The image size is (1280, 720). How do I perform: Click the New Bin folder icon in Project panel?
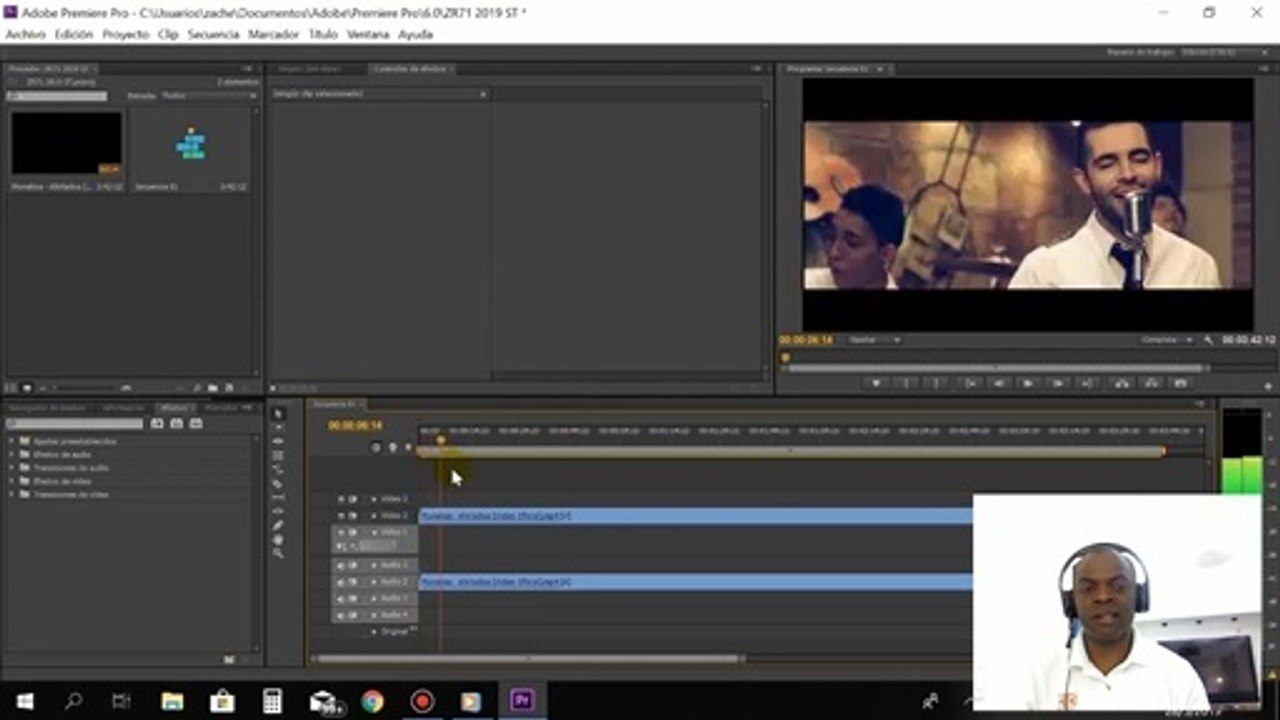point(213,387)
